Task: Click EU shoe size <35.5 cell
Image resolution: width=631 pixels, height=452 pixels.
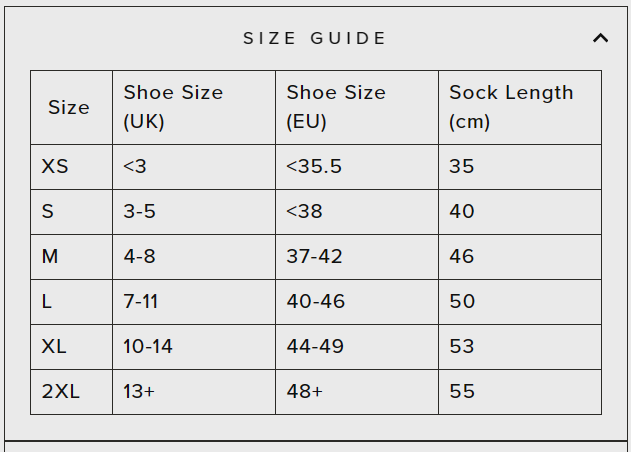Action: [314, 166]
